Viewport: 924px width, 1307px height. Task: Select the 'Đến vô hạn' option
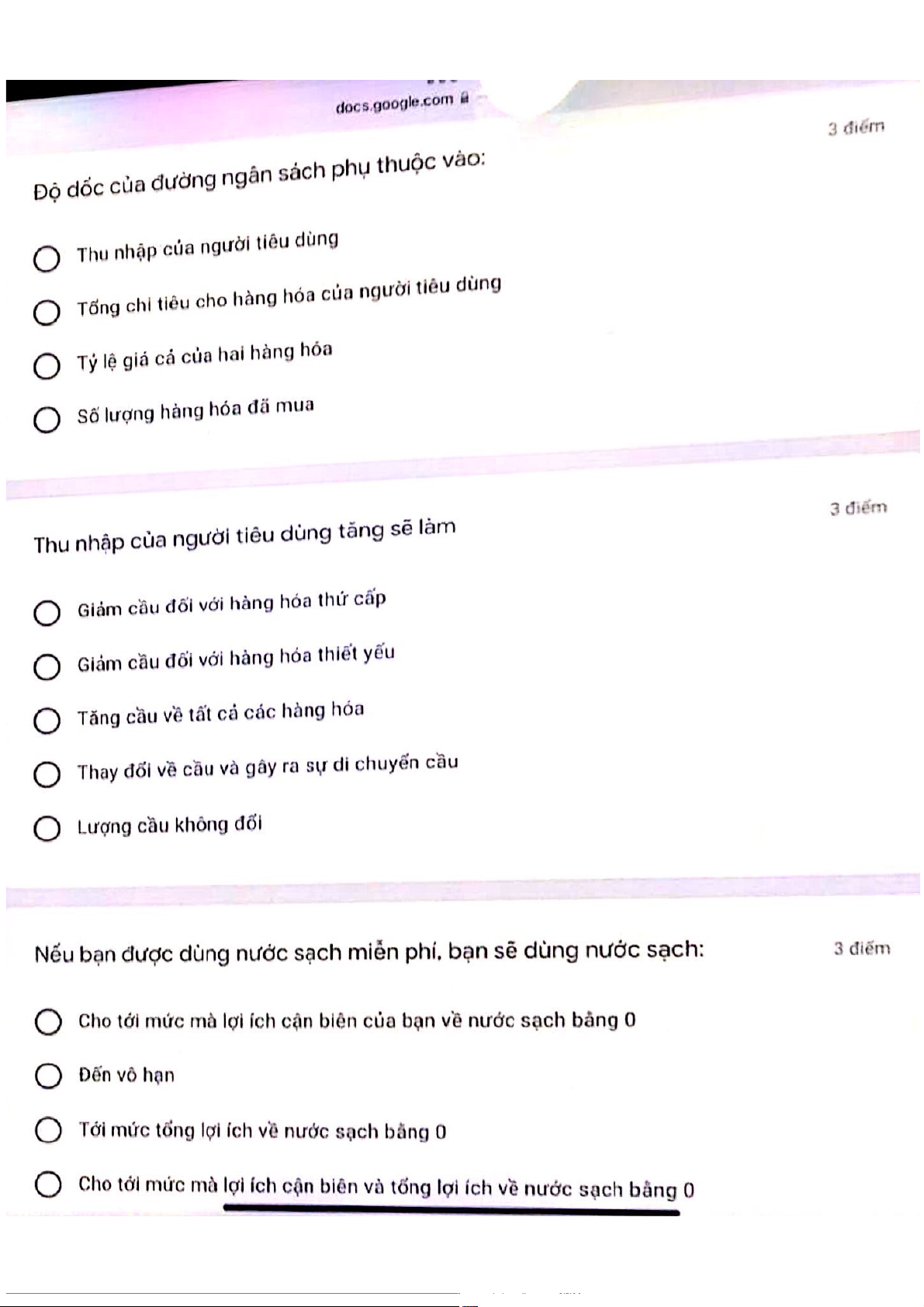pyautogui.click(x=48, y=1076)
